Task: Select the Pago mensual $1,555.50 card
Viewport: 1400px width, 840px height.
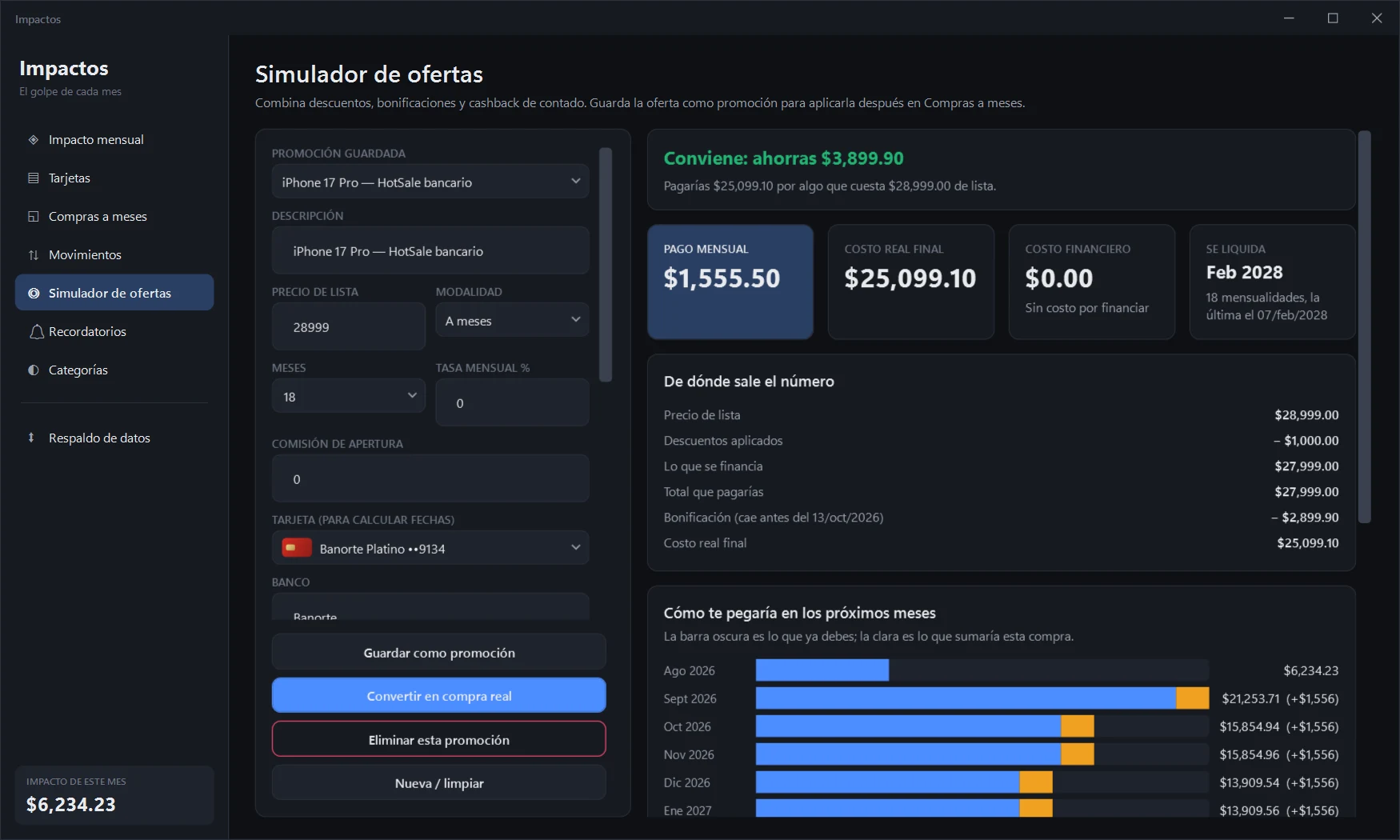Action: point(730,282)
